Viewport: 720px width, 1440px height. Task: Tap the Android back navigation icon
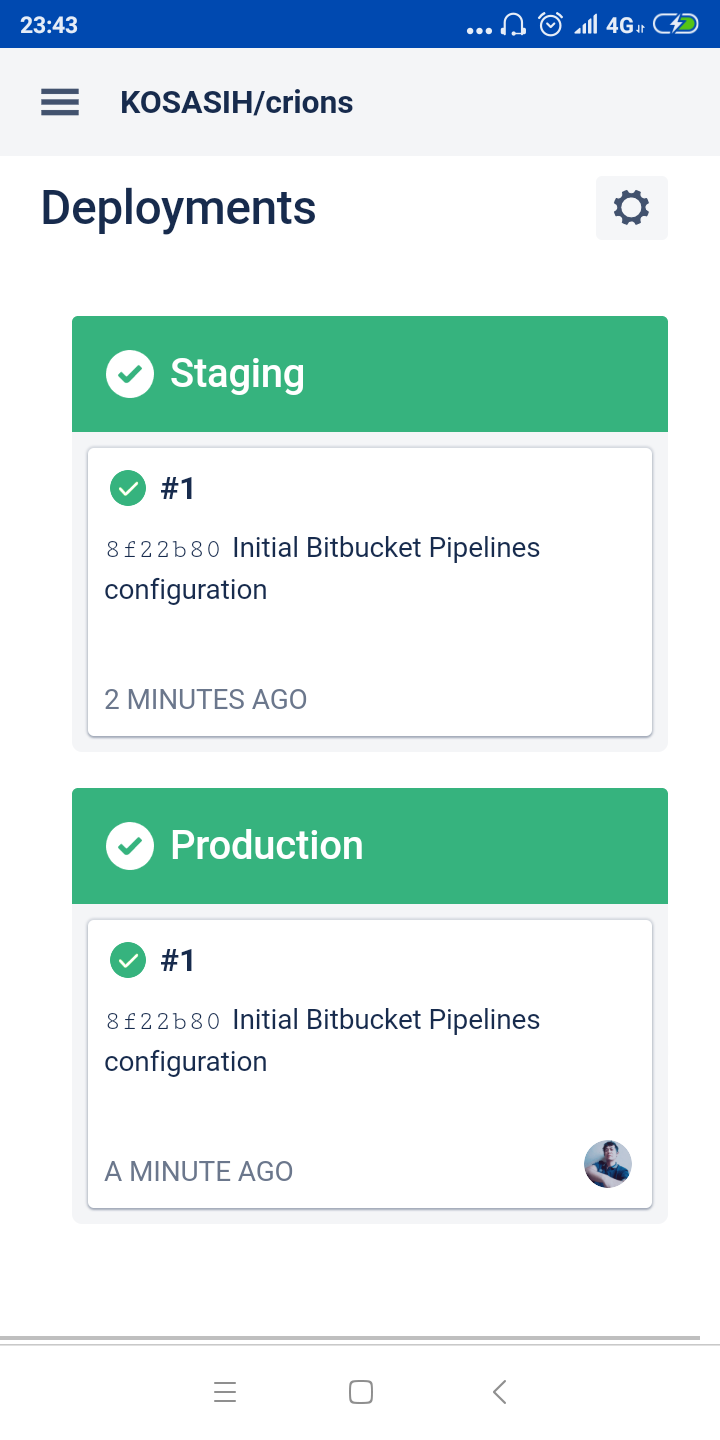(x=500, y=1392)
